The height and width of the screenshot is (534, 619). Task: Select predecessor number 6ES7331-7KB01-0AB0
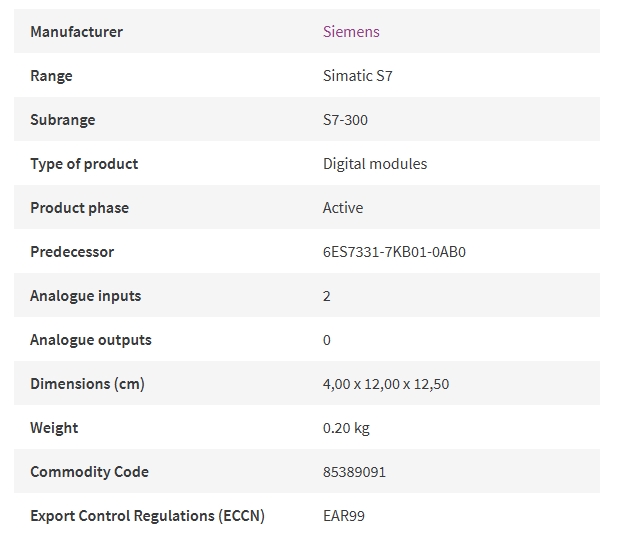point(394,252)
